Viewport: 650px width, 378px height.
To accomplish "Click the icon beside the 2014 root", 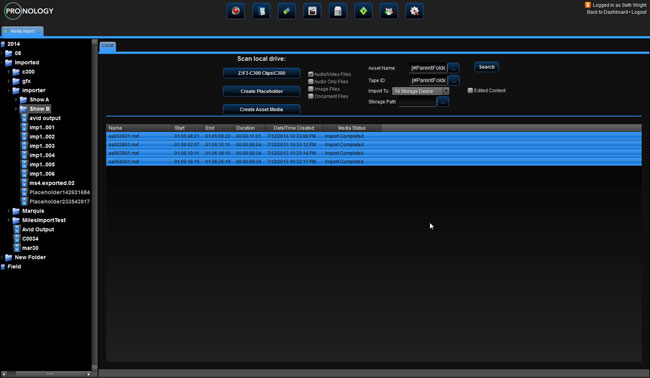I will (x=3, y=44).
